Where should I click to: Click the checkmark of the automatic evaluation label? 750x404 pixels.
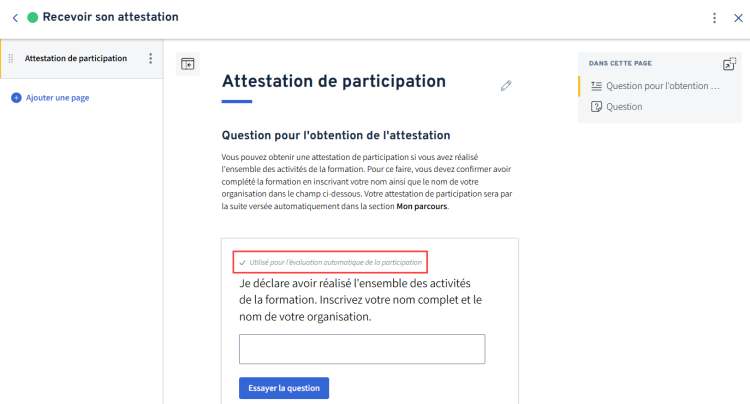pos(243,263)
